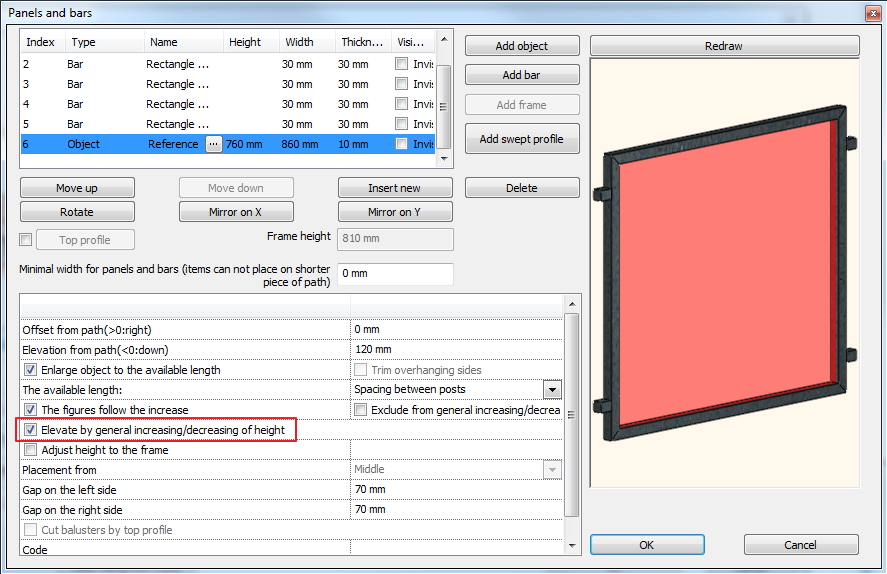
Task: Delete the selected list item
Action: click(x=522, y=188)
